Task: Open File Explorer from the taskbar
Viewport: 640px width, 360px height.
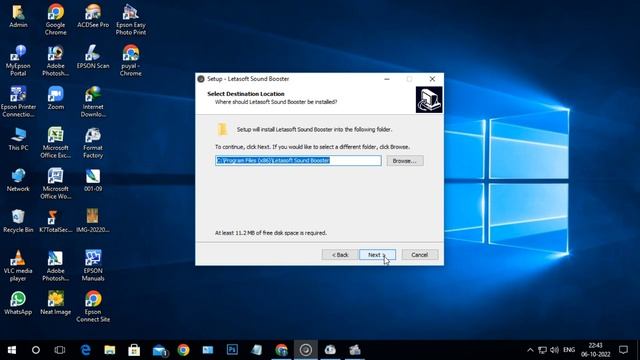Action: [109, 350]
